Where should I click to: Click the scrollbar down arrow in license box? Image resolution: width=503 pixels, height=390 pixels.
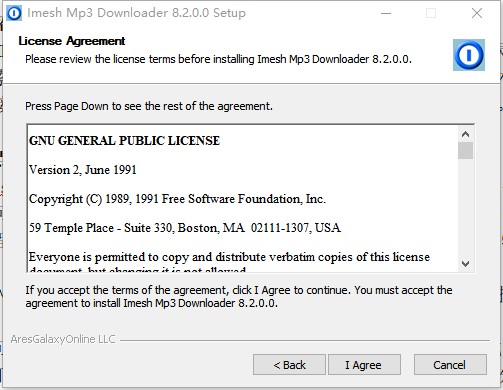465,264
